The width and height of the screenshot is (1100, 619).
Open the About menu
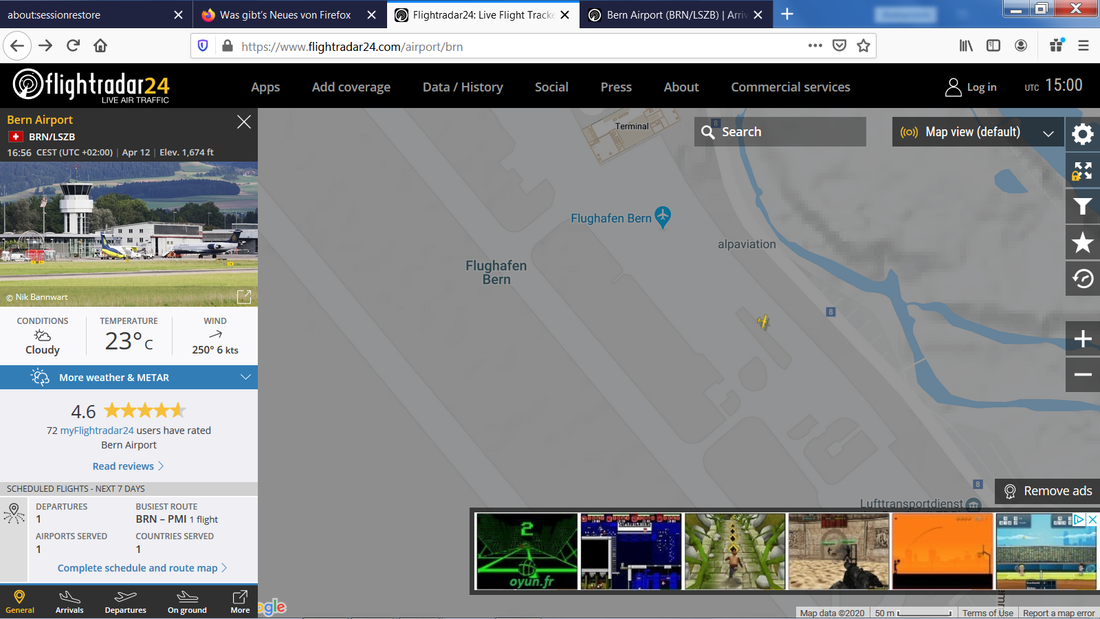pos(681,87)
